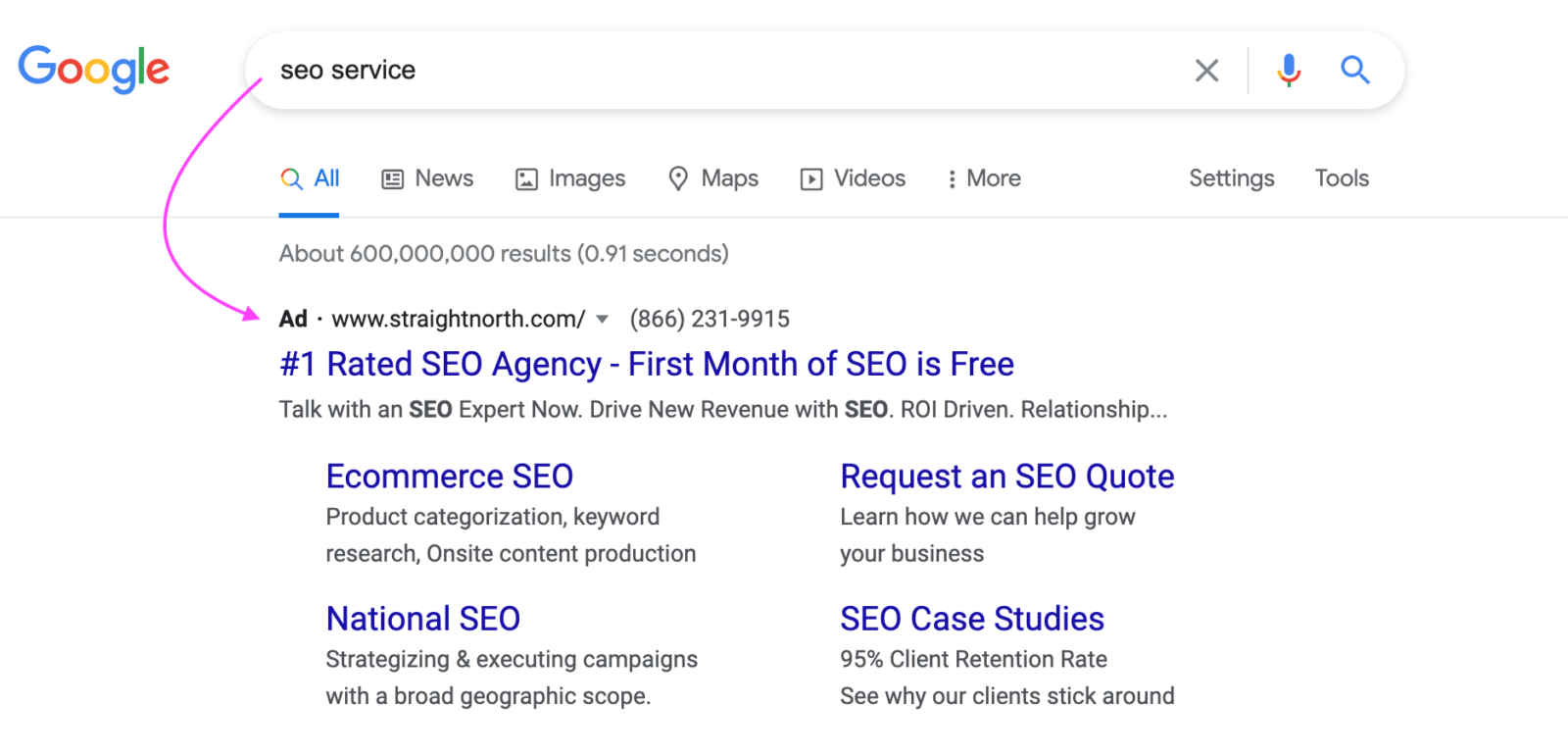Viewport: 1568px width, 756px height.
Task: Start voice search with the microphone icon
Action: coord(1289,71)
